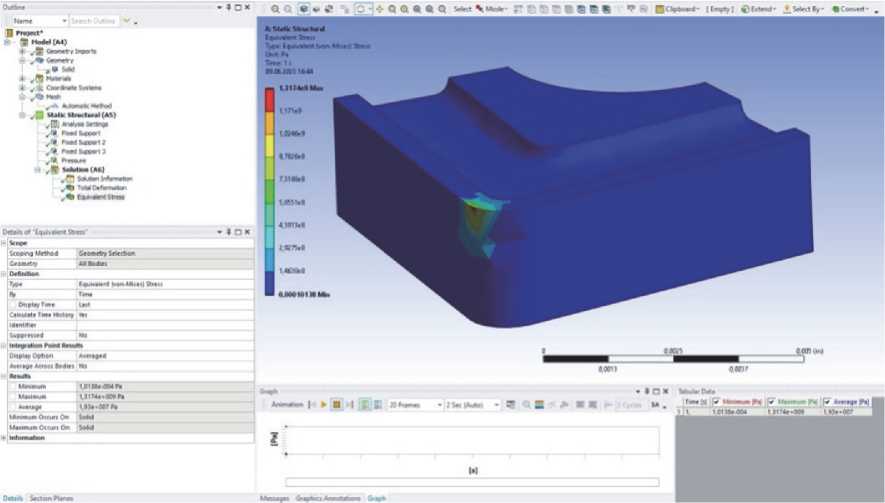Expand the Information section in Details
The height and width of the screenshot is (503, 885).
(x=3, y=438)
